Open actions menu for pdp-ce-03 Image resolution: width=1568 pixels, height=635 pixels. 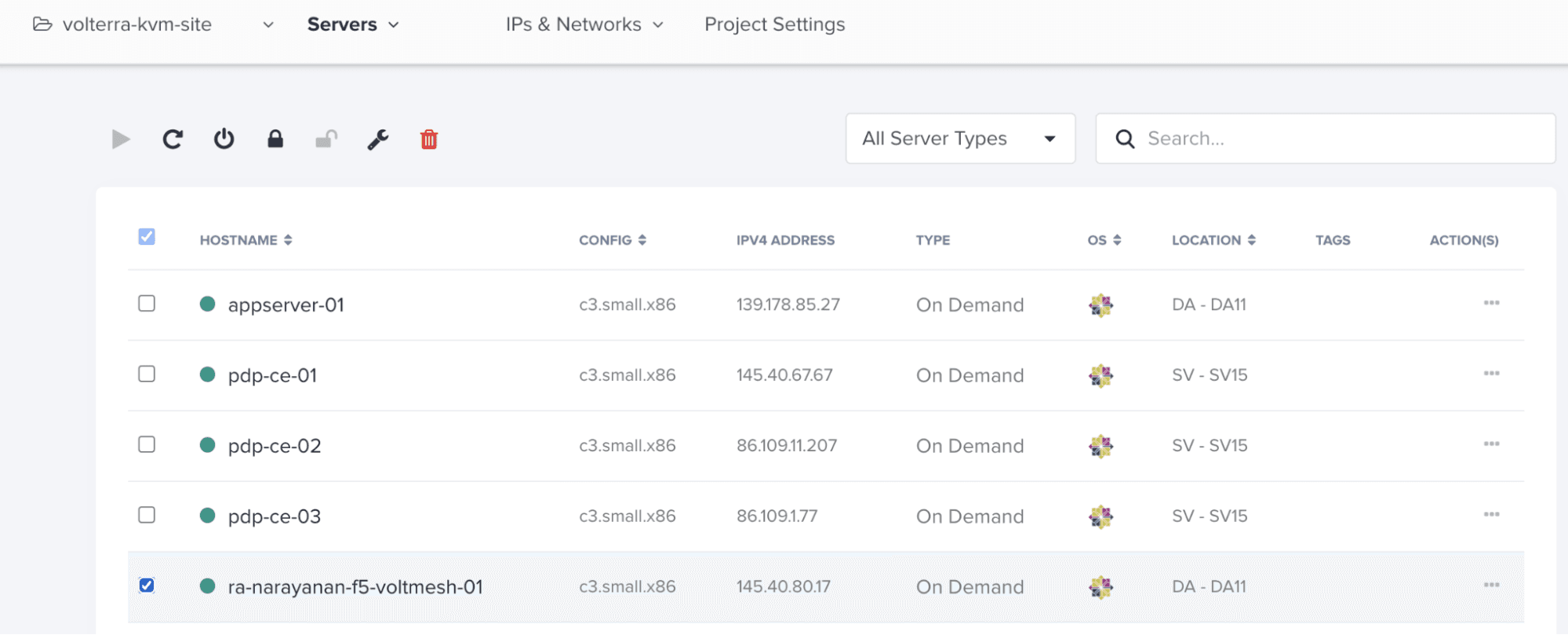coord(1492,515)
